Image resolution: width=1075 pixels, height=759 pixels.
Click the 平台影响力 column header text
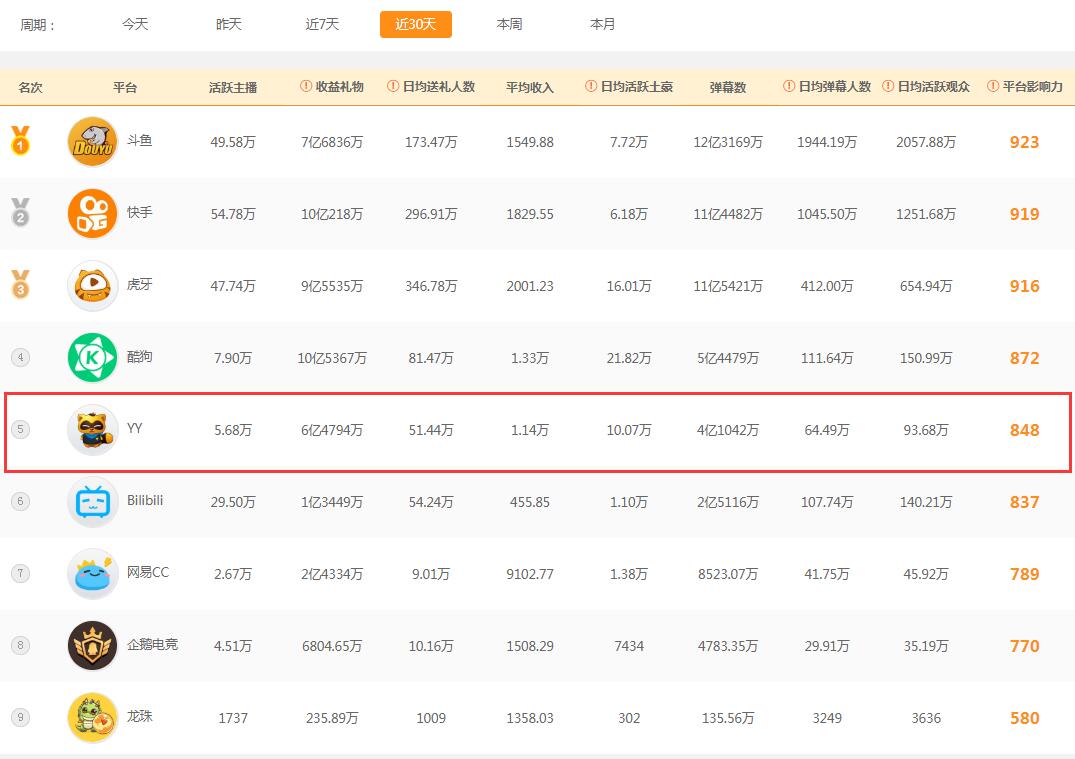[1032, 87]
